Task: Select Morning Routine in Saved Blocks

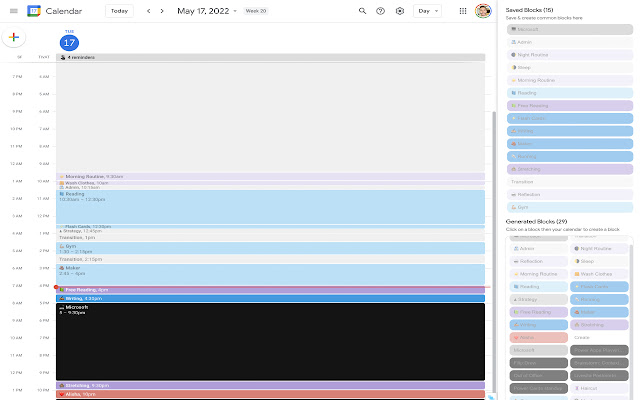Action: pos(570,80)
